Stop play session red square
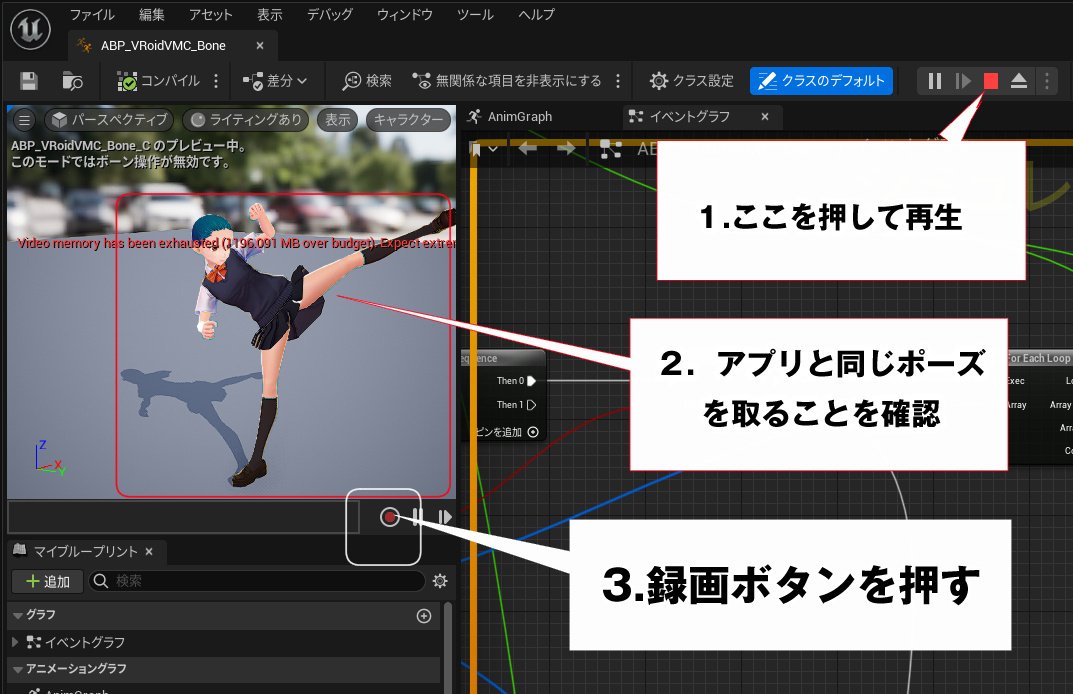1073x694 pixels. tap(990, 81)
